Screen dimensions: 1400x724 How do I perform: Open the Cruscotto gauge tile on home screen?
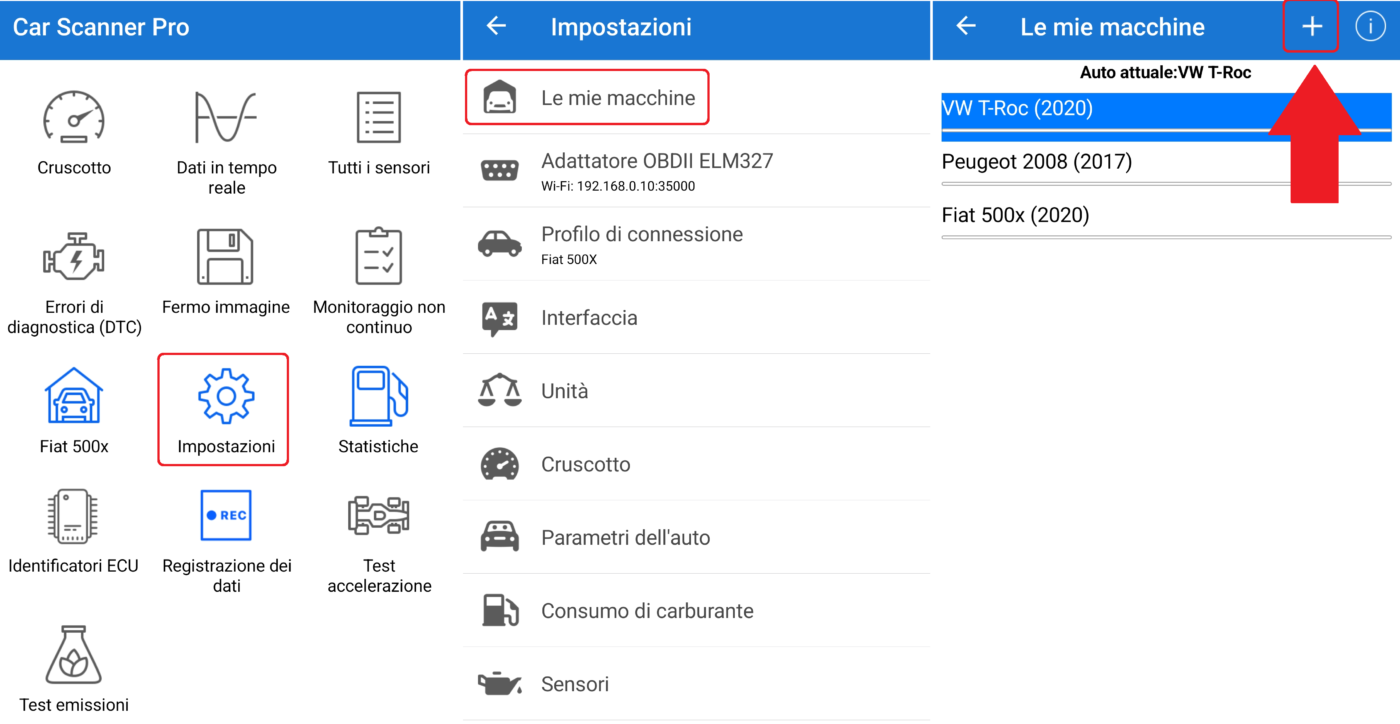click(x=74, y=132)
